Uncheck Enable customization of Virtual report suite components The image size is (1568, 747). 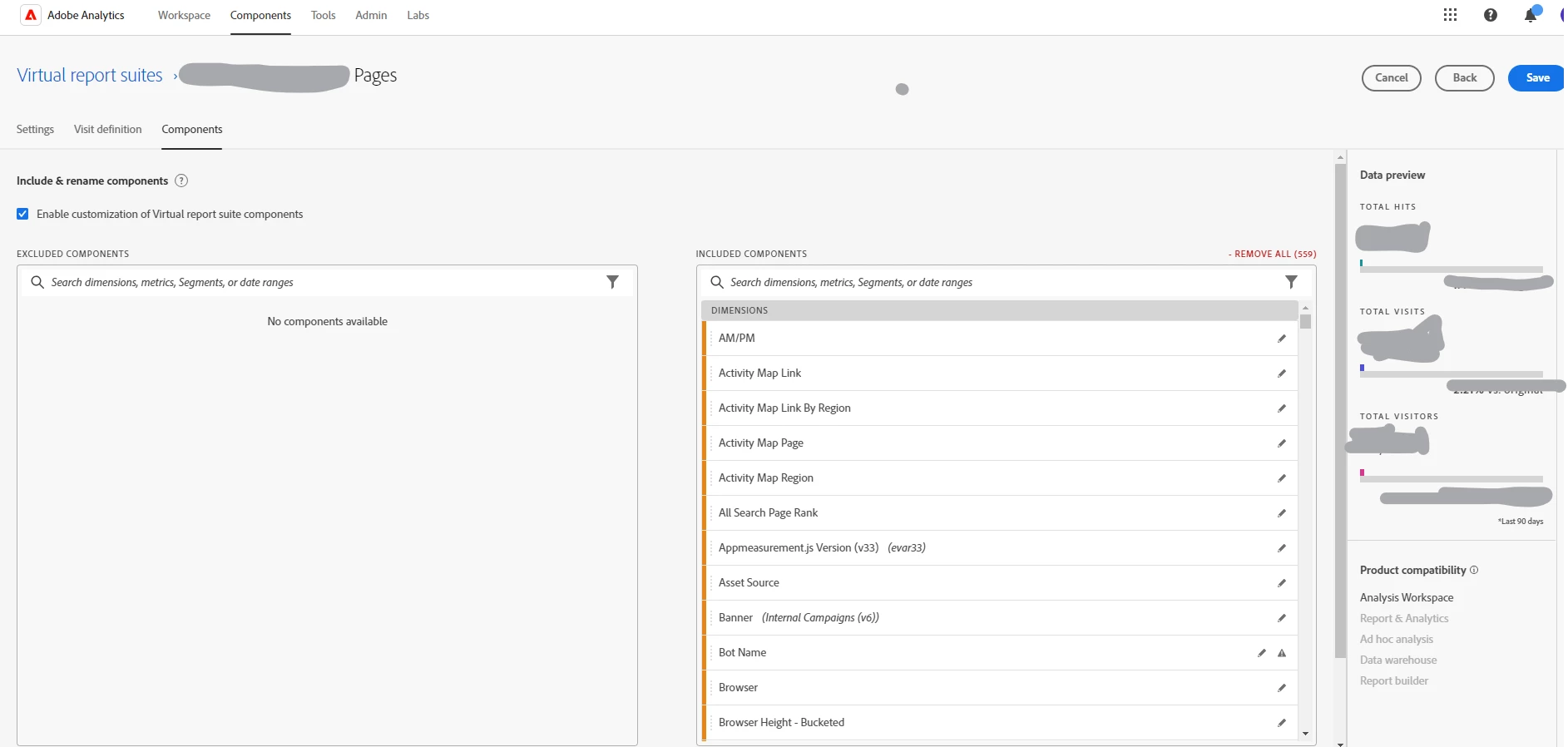[x=22, y=214]
